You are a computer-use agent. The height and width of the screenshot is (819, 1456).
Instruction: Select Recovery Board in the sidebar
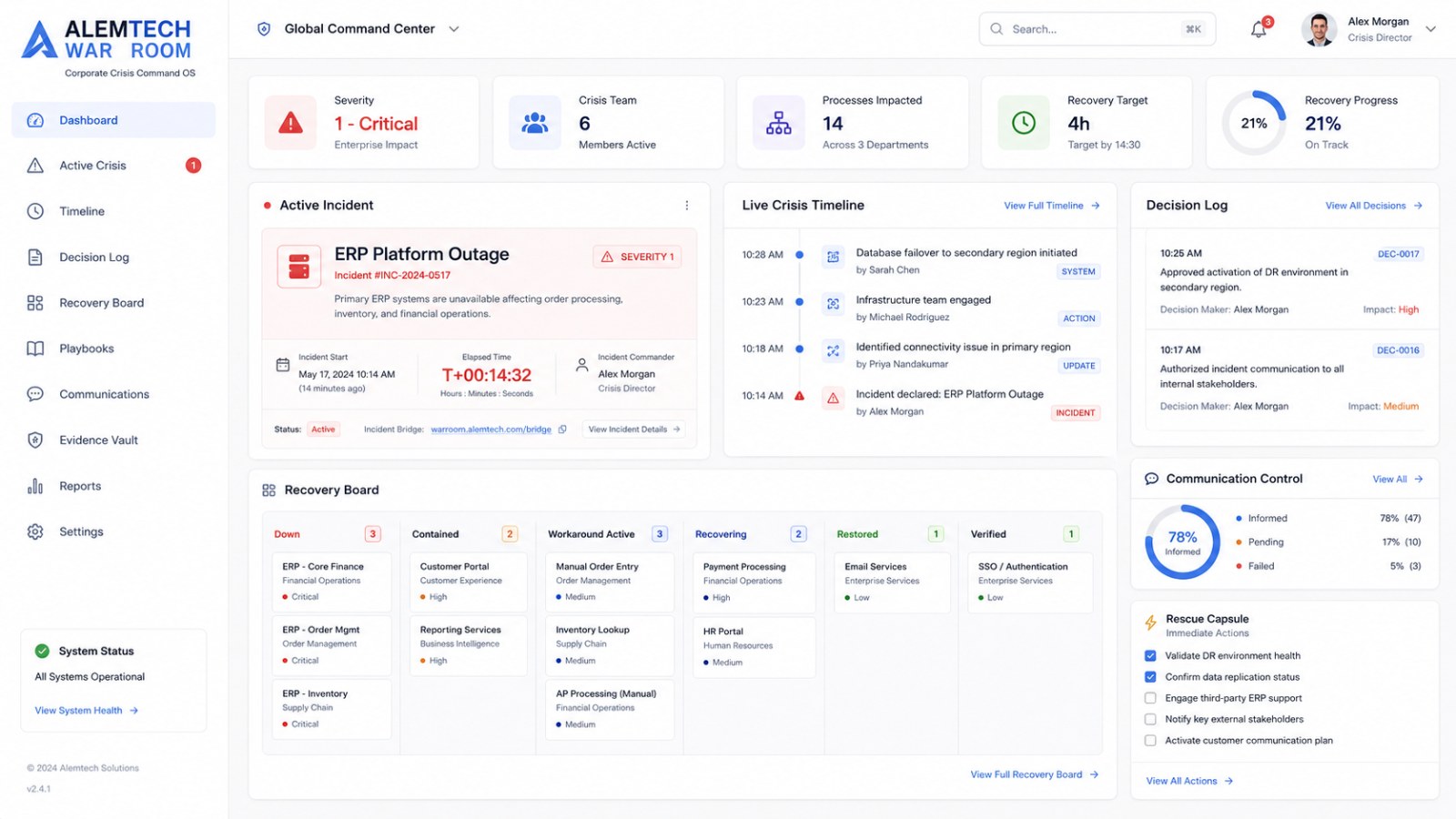pyautogui.click(x=114, y=303)
